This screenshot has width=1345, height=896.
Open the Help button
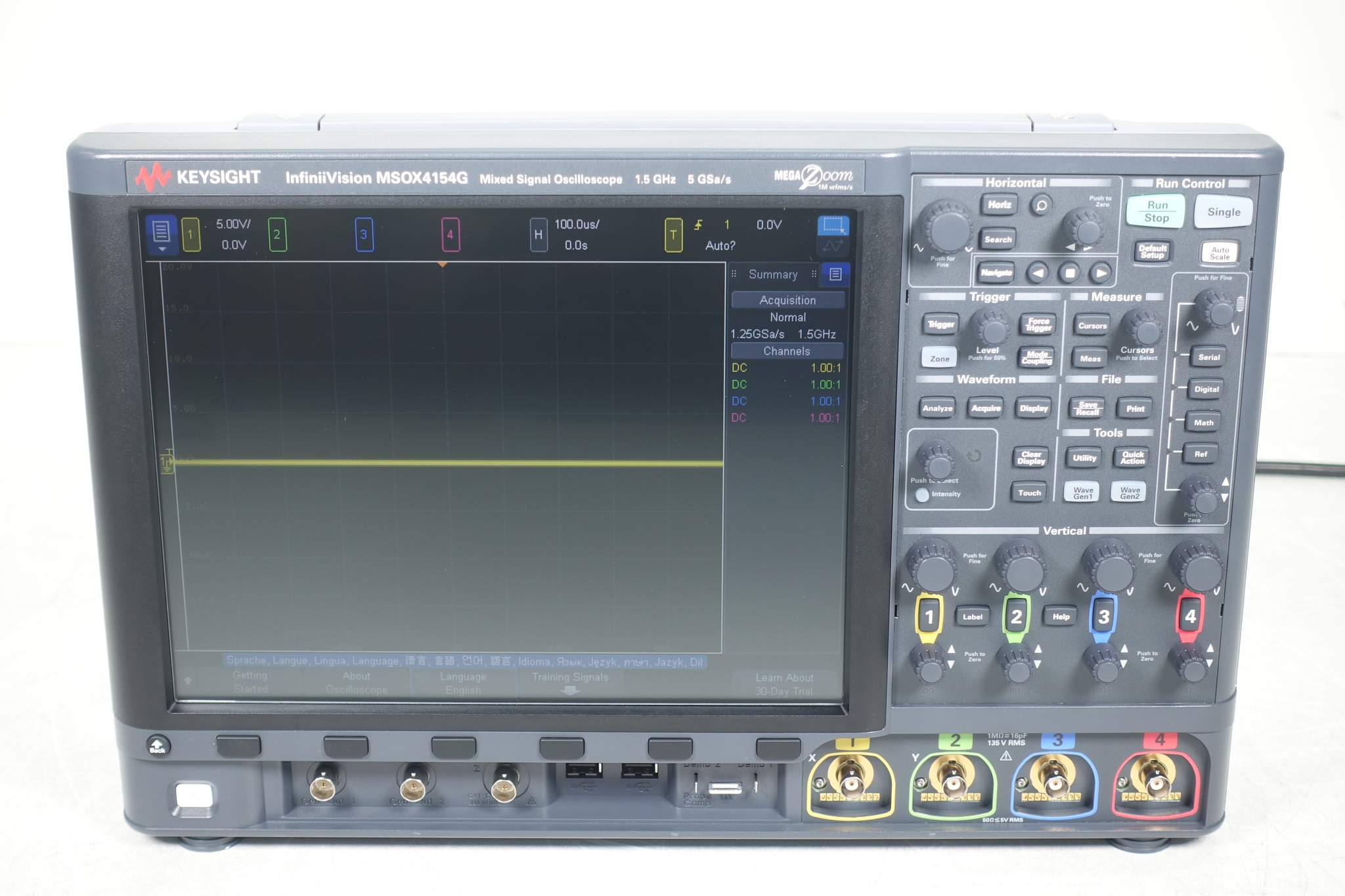[x=1061, y=617]
